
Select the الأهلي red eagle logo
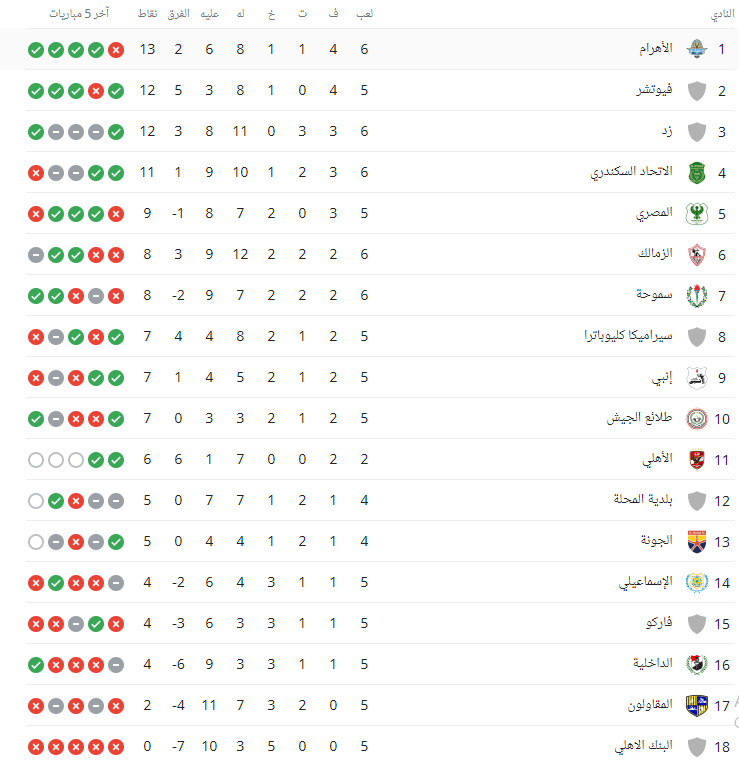point(695,459)
